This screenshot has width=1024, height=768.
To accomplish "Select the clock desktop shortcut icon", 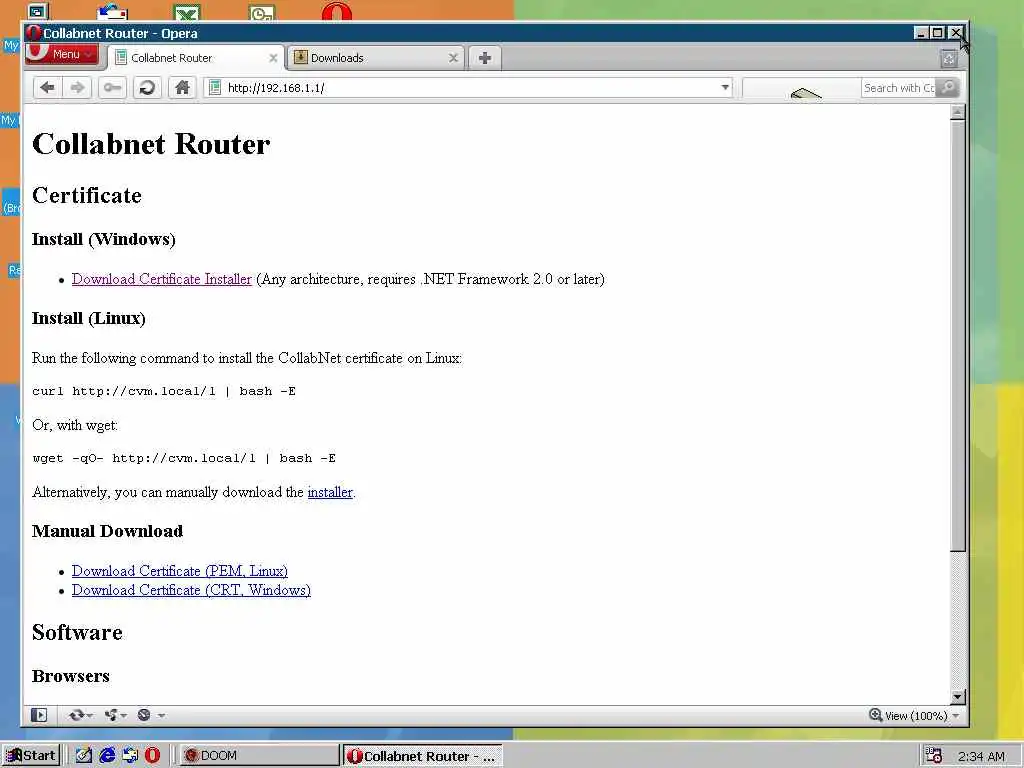I will [262, 12].
